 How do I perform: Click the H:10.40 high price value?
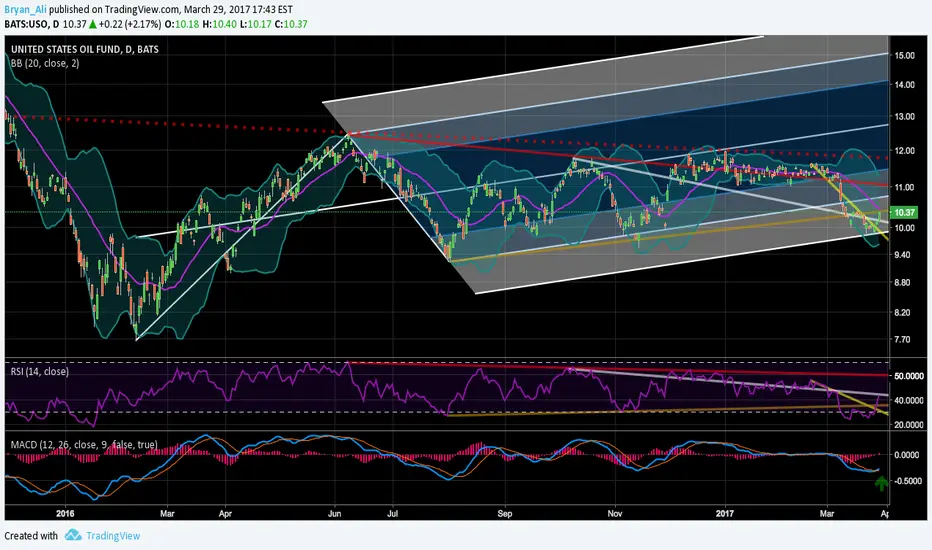point(219,24)
